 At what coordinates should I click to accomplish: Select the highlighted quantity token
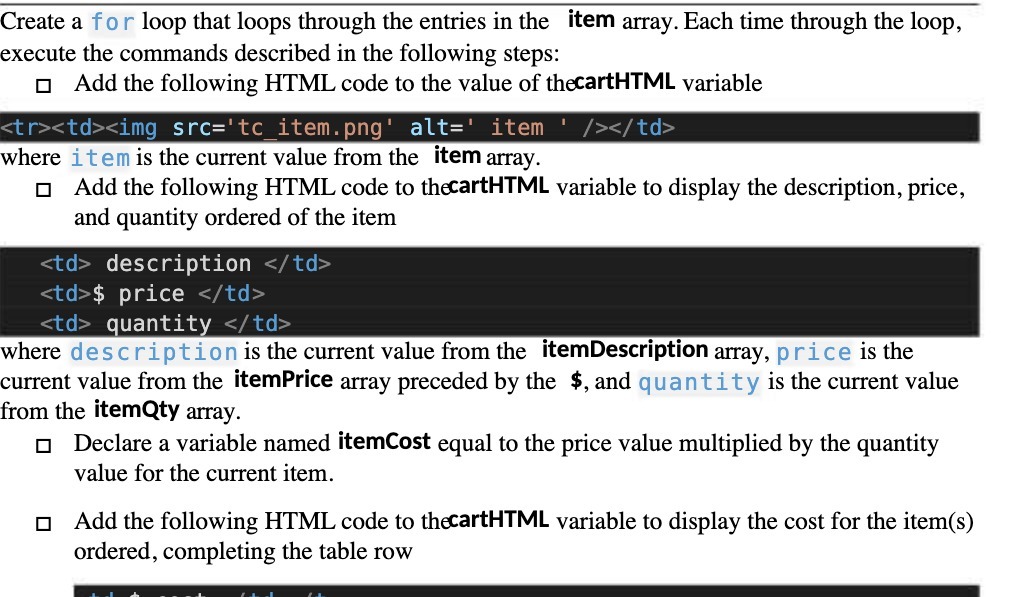tap(698, 382)
